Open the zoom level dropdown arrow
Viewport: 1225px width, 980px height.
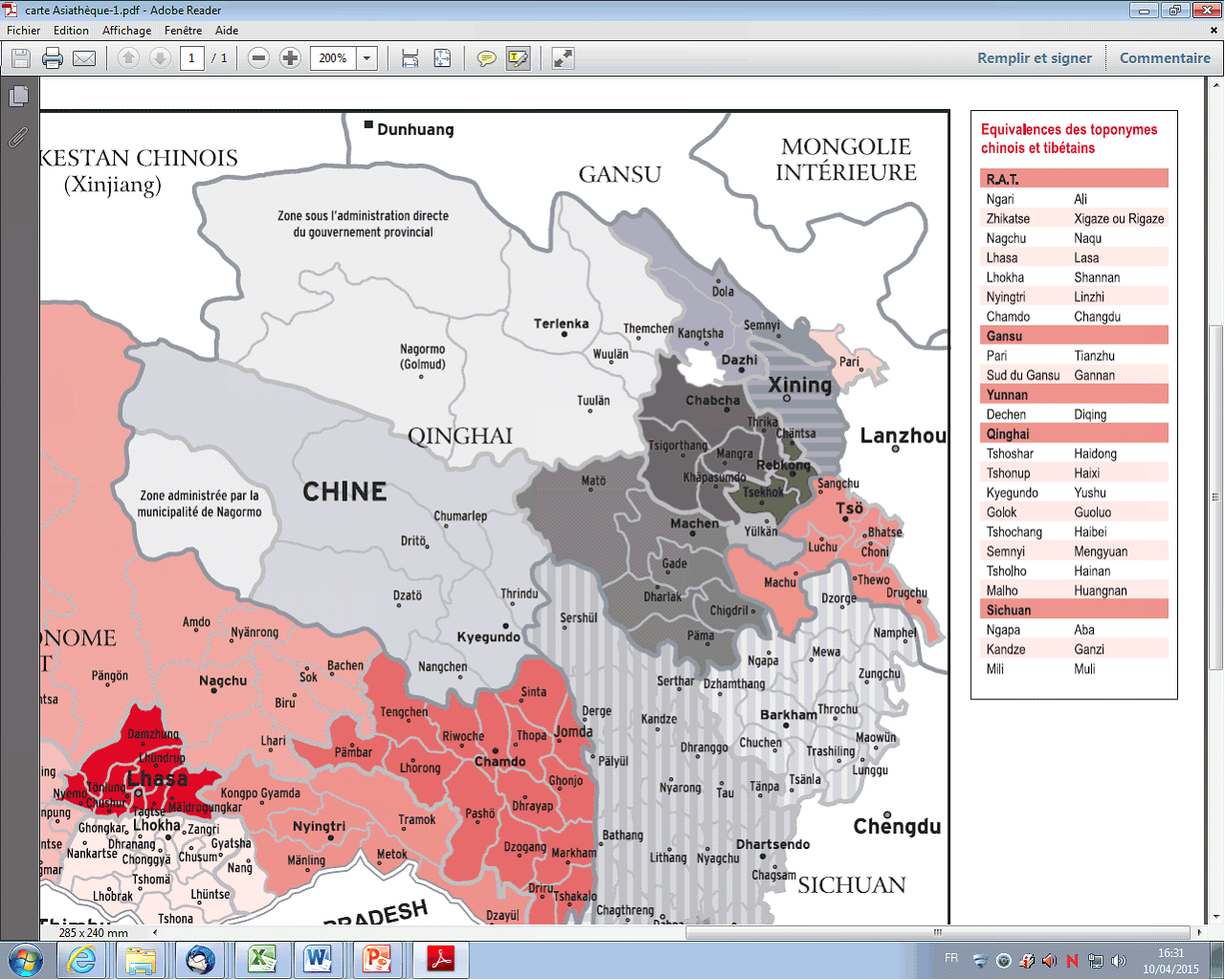click(x=367, y=58)
